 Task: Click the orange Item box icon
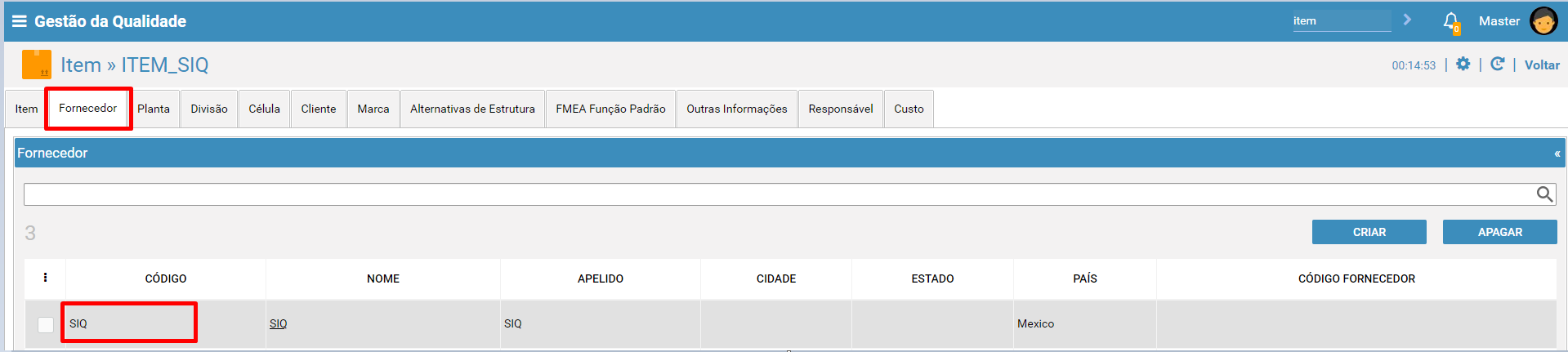point(36,65)
